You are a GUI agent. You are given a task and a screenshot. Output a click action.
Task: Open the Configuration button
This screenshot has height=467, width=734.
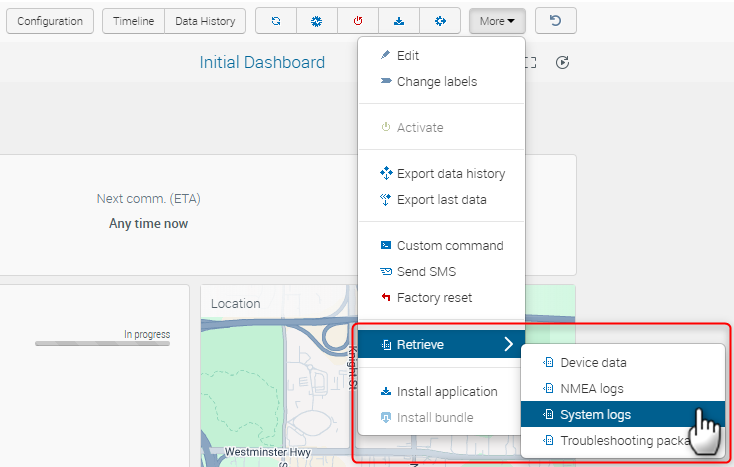pyautogui.click(x=50, y=21)
